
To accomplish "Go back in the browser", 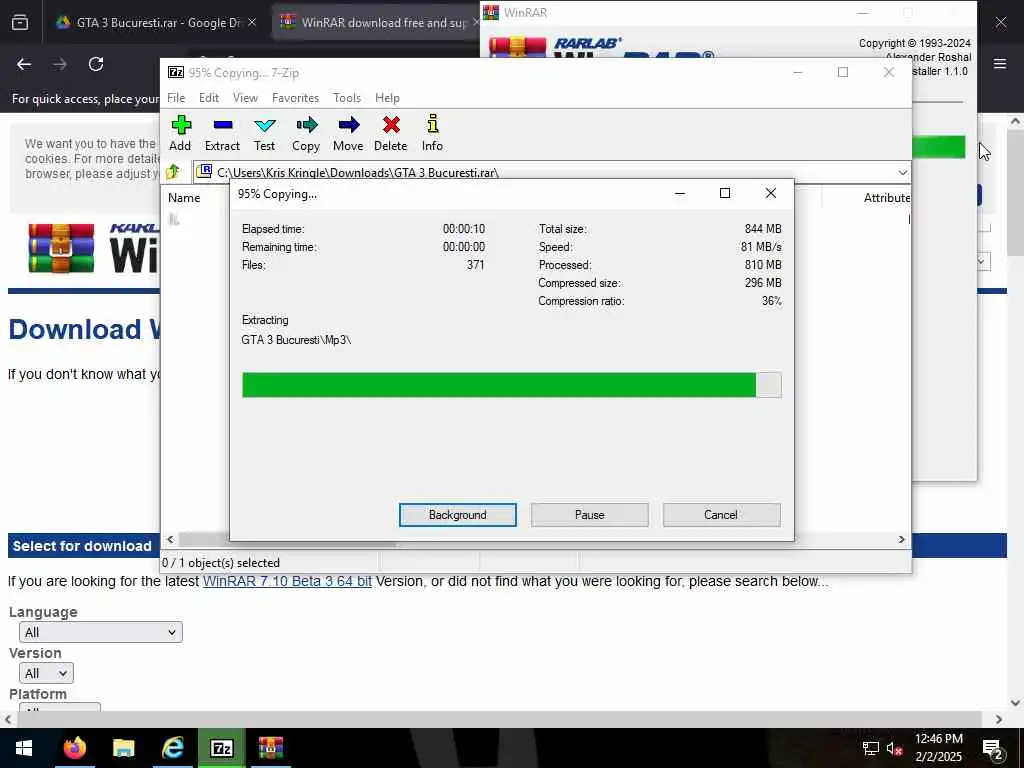I will tap(24, 64).
